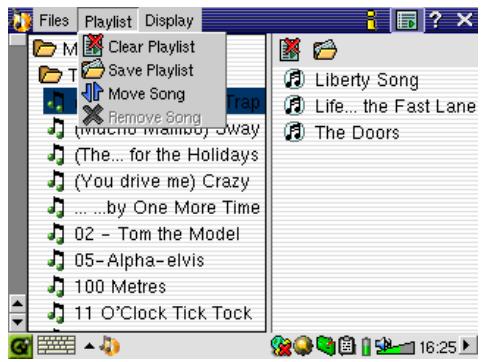Click the battery status icon

tap(366, 346)
